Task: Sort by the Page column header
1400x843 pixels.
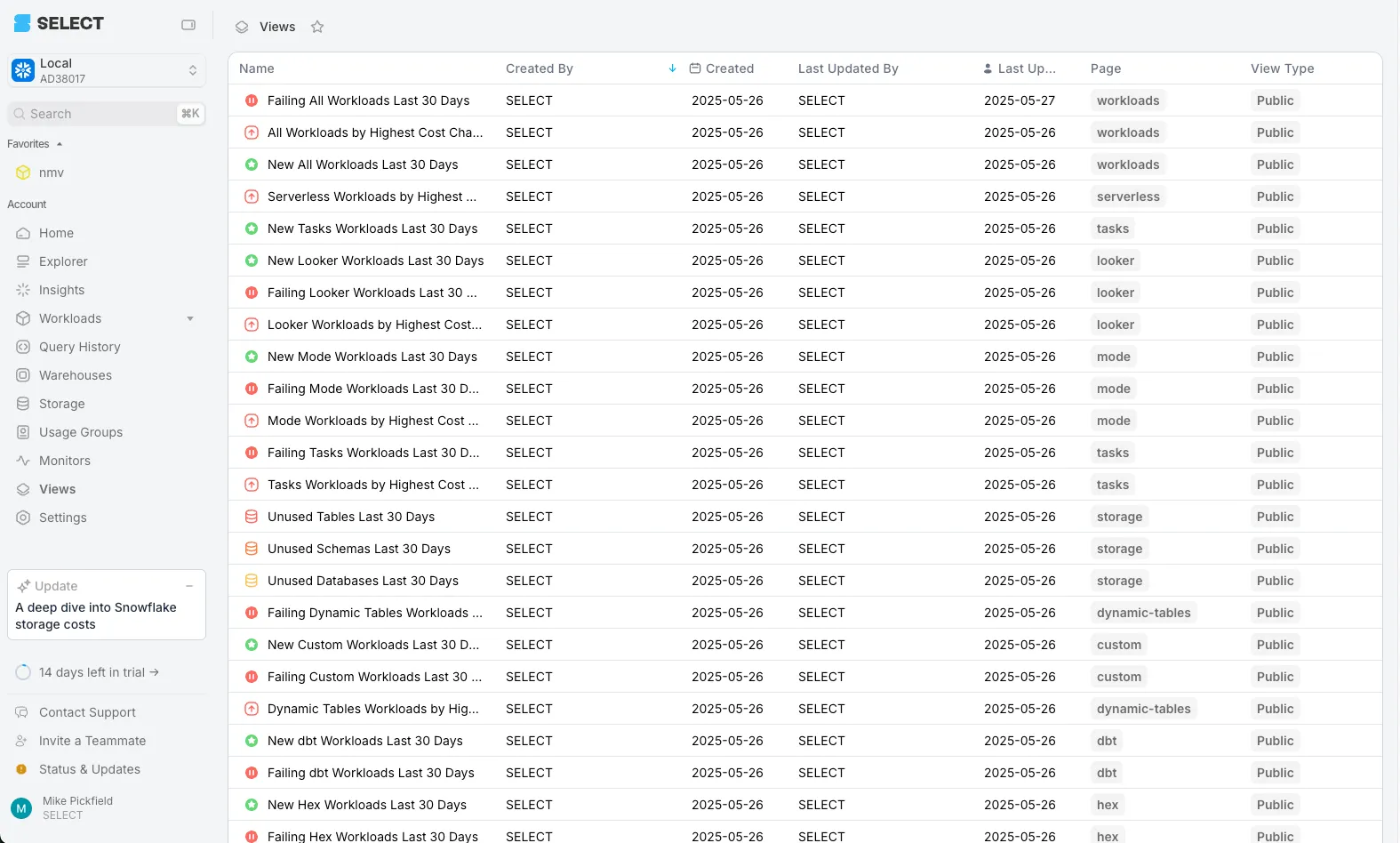Action: click(1106, 68)
